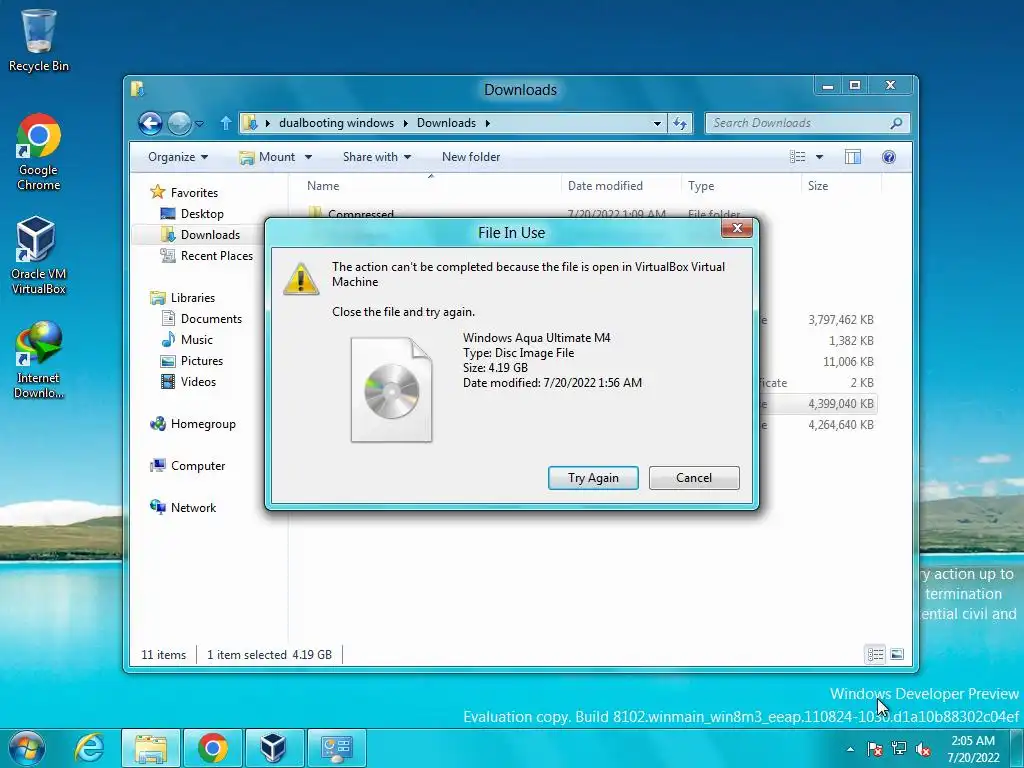Select the row sized 4,399,040 KB

pos(819,404)
